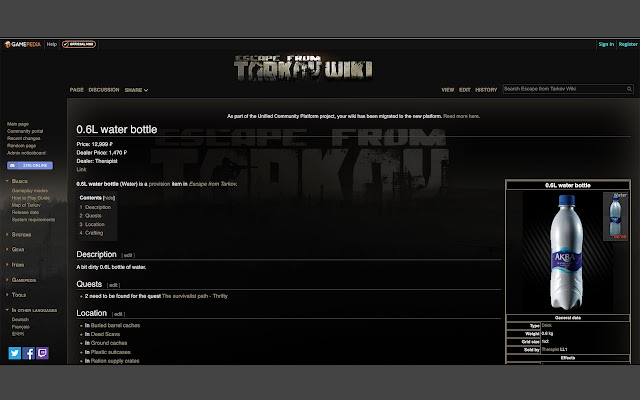
Task: Follow the Read more here link
Action: point(461,116)
